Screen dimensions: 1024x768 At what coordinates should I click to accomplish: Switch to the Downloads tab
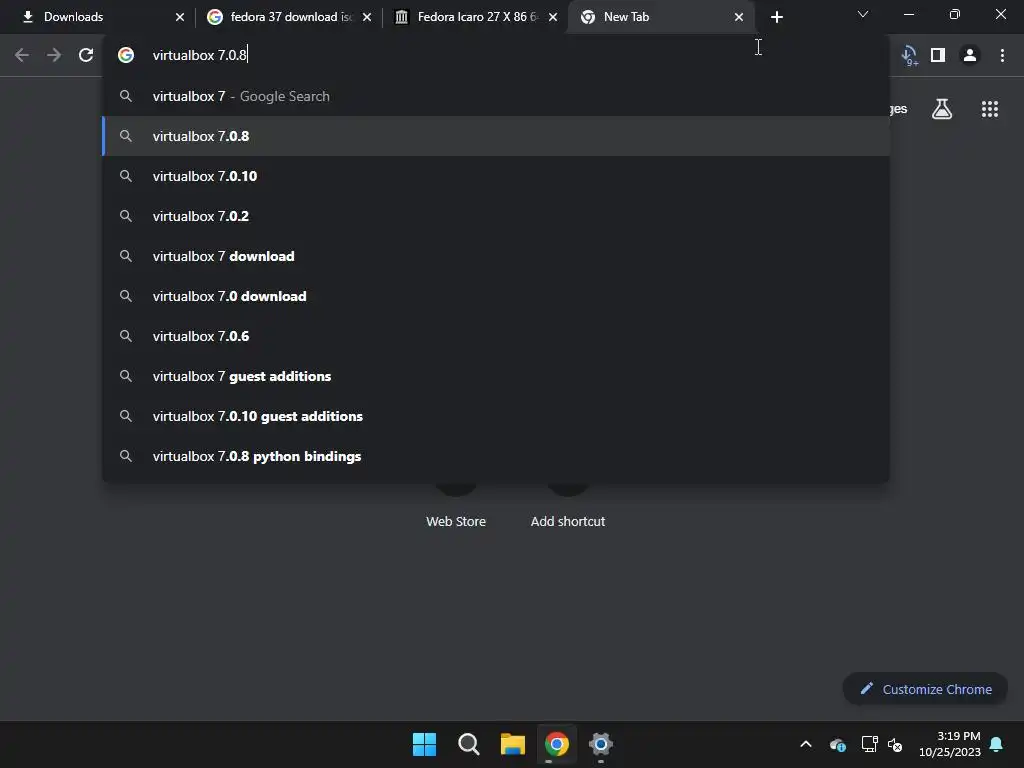tap(98, 17)
